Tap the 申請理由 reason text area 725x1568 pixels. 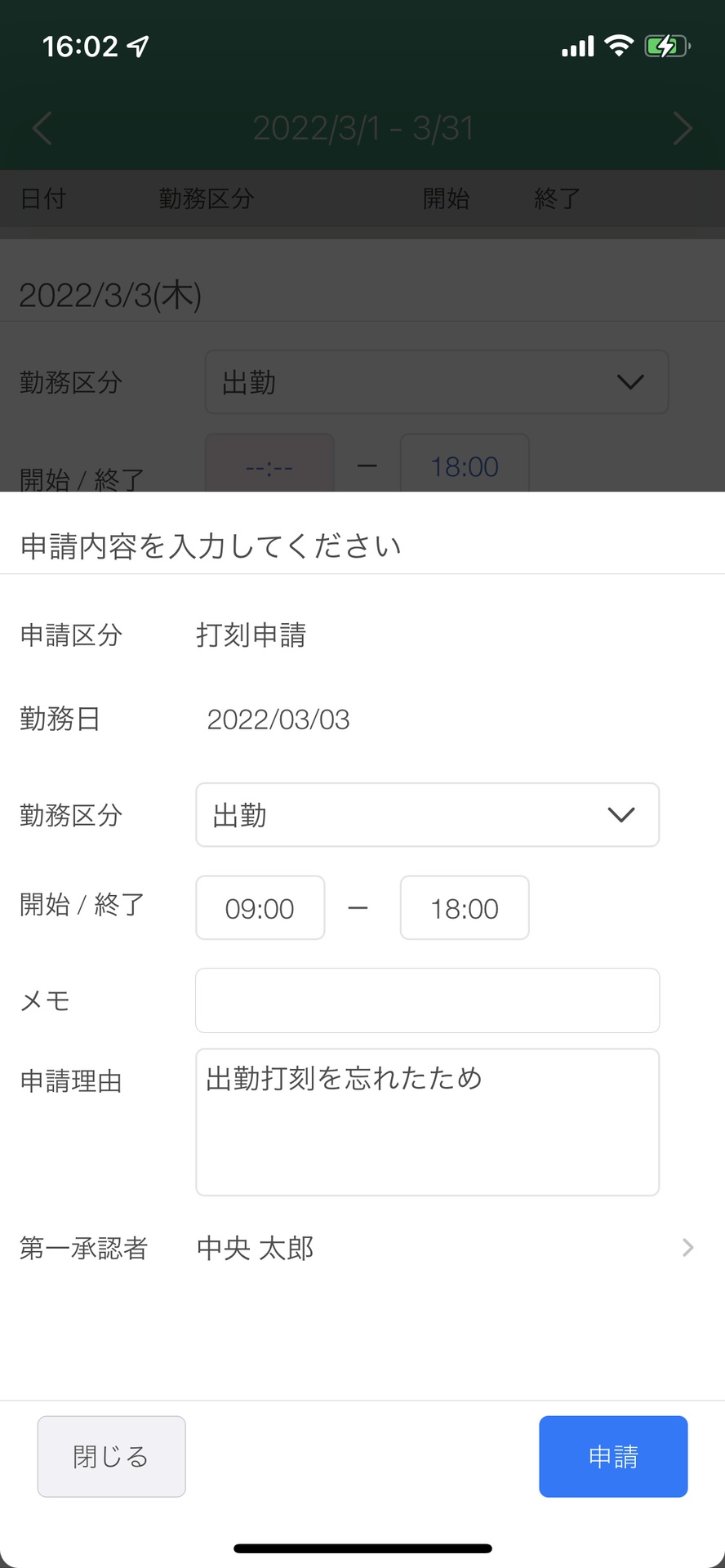[x=427, y=1120]
